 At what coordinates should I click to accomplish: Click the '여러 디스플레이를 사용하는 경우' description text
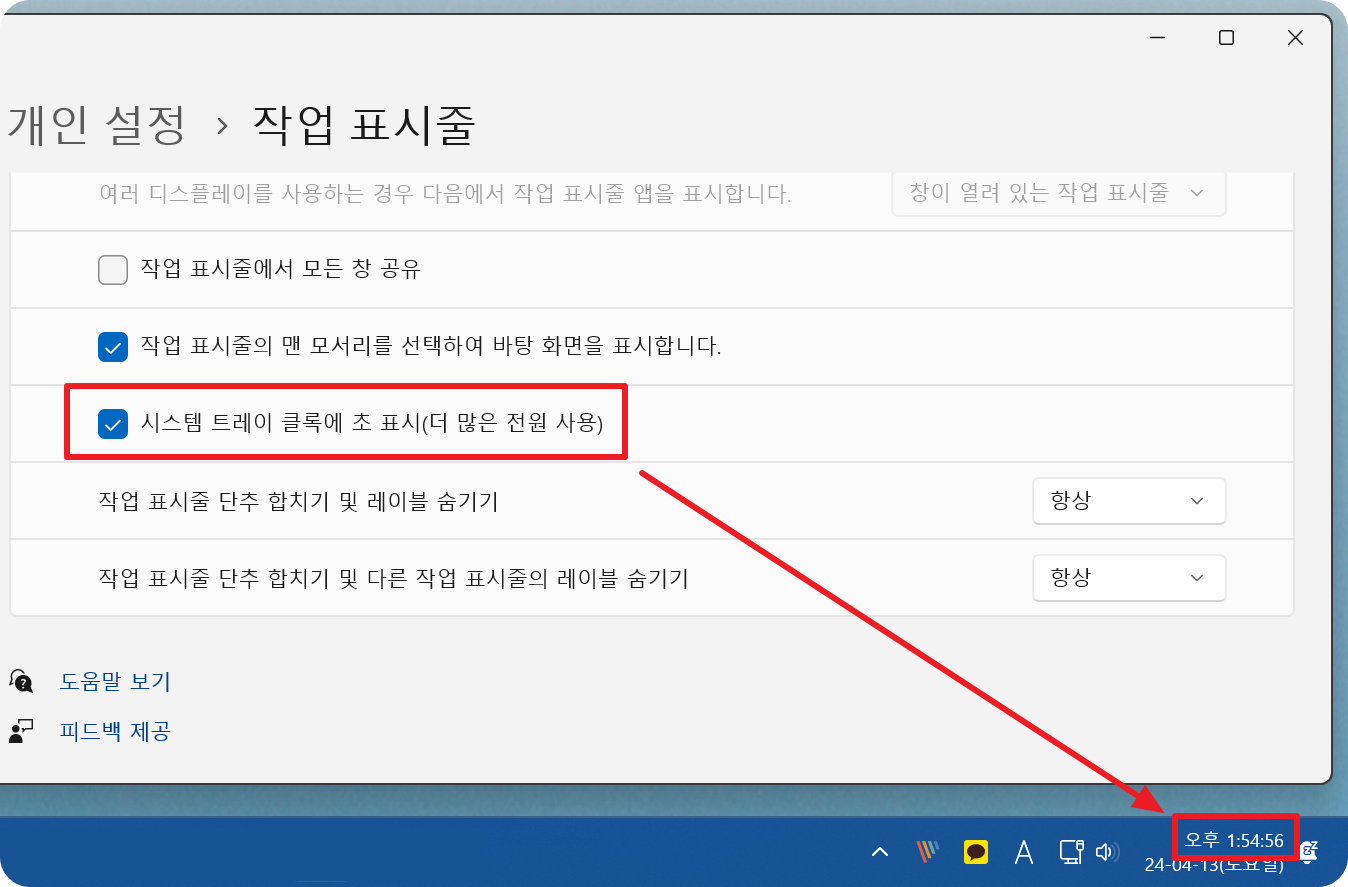pos(445,194)
